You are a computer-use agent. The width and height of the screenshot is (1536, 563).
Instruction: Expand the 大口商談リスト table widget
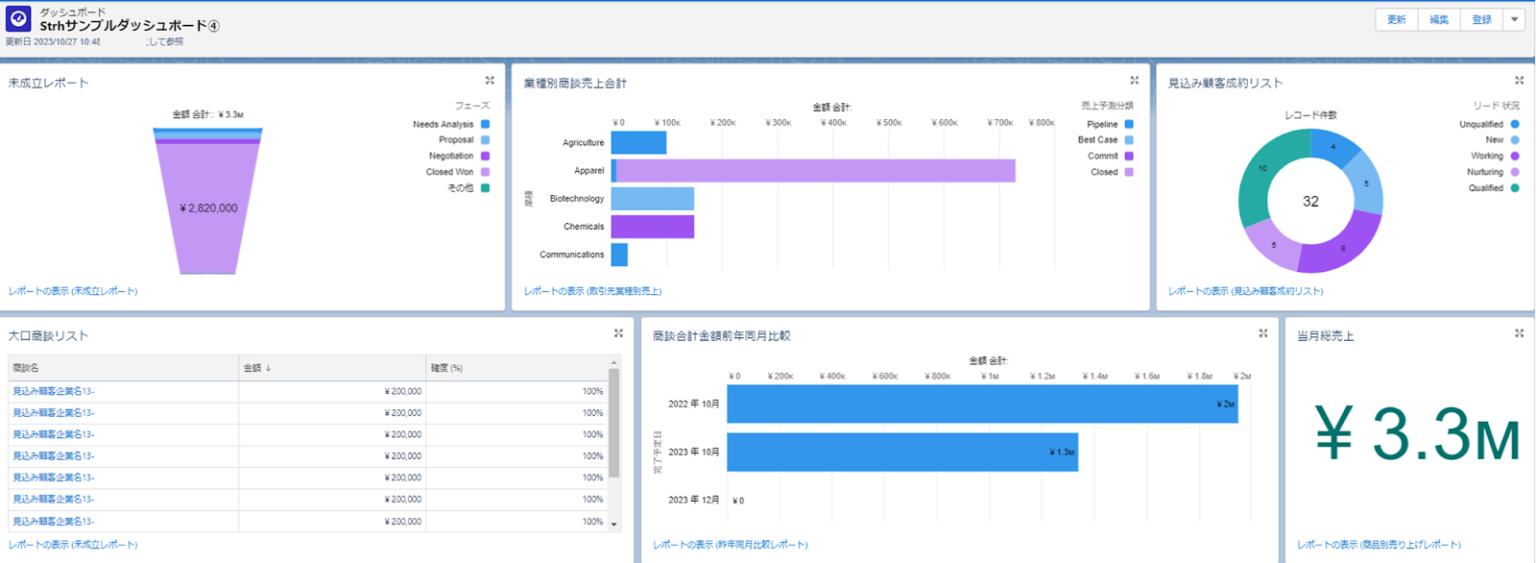click(618, 334)
